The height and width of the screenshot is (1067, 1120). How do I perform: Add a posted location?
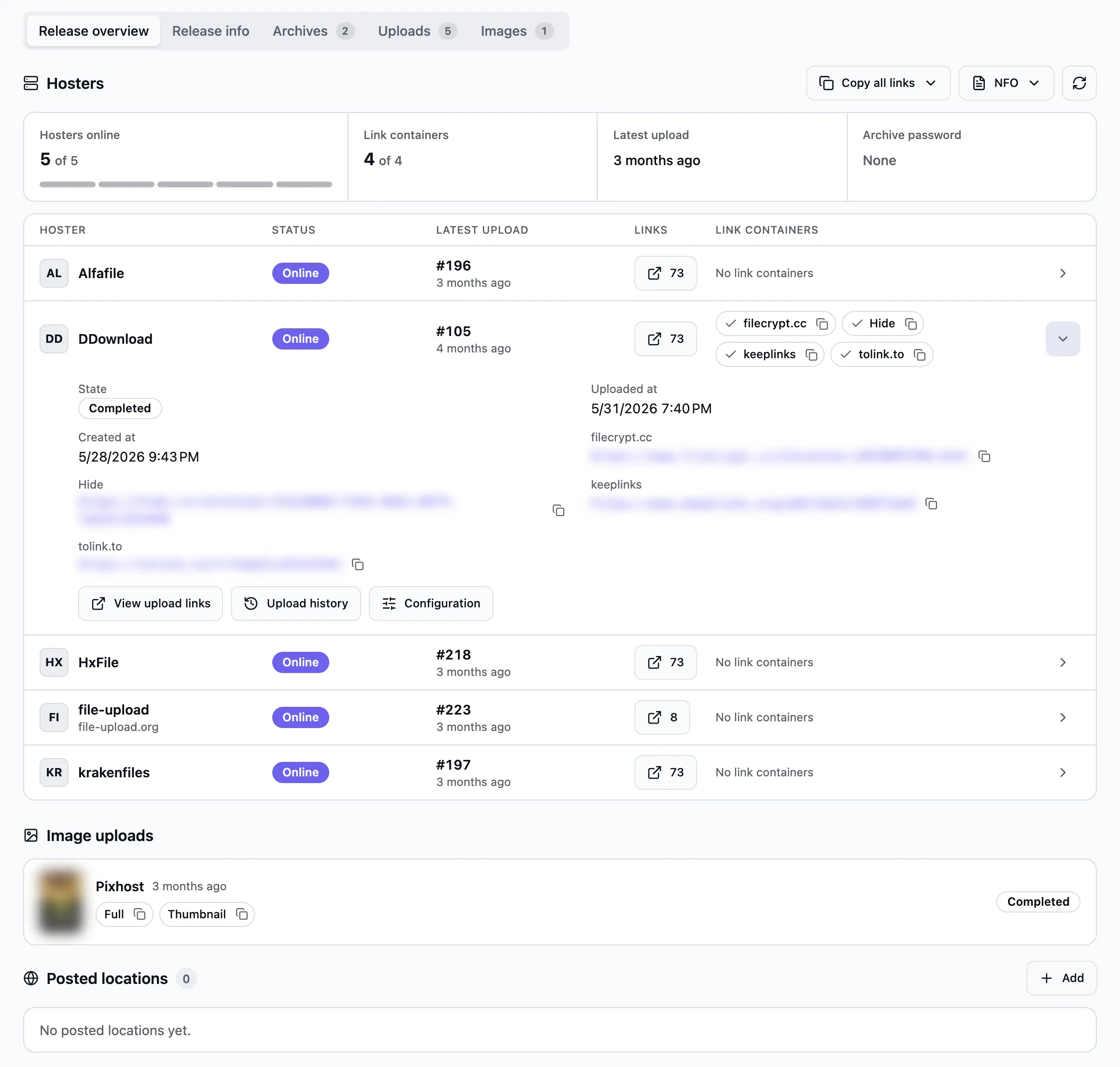1061,978
